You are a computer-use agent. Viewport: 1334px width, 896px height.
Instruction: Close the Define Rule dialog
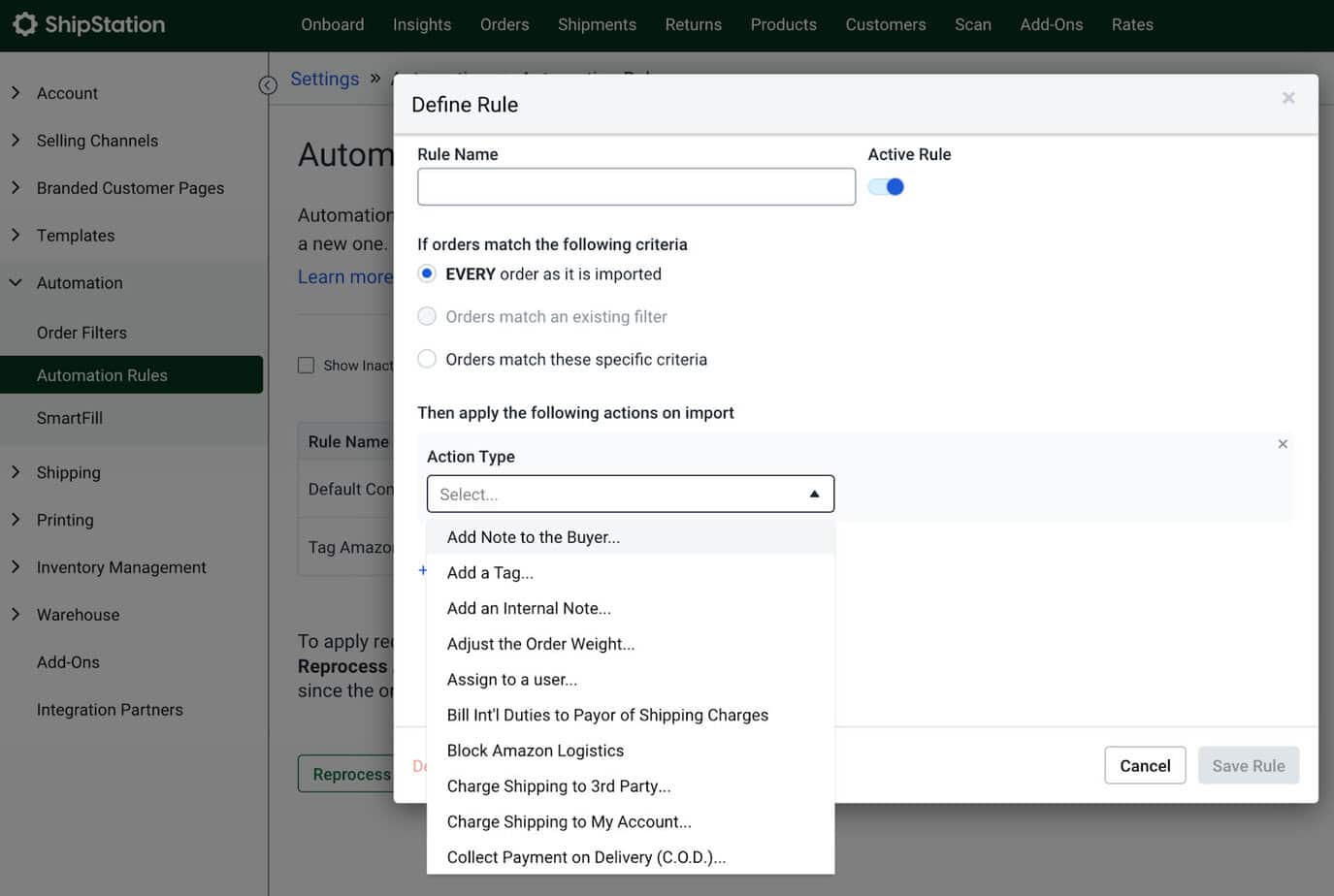coord(1287,98)
